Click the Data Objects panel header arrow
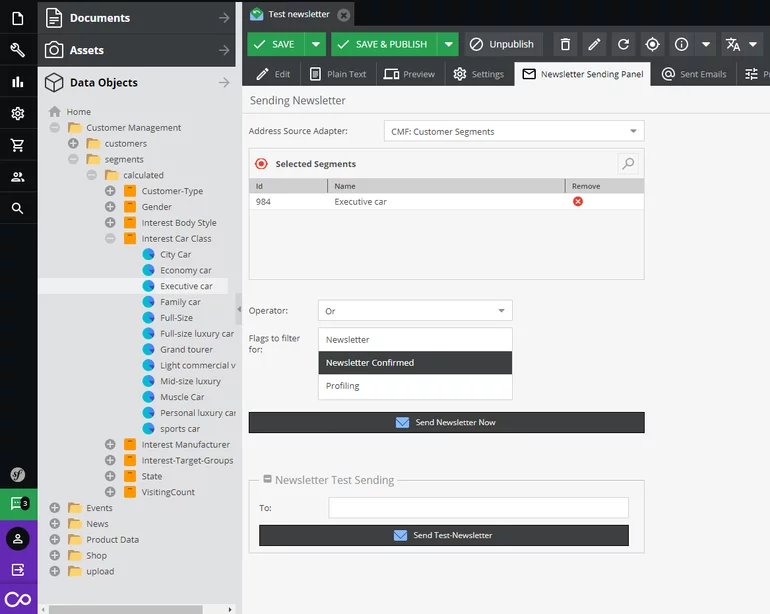Screen dimensions: 770x614 tap(224, 83)
